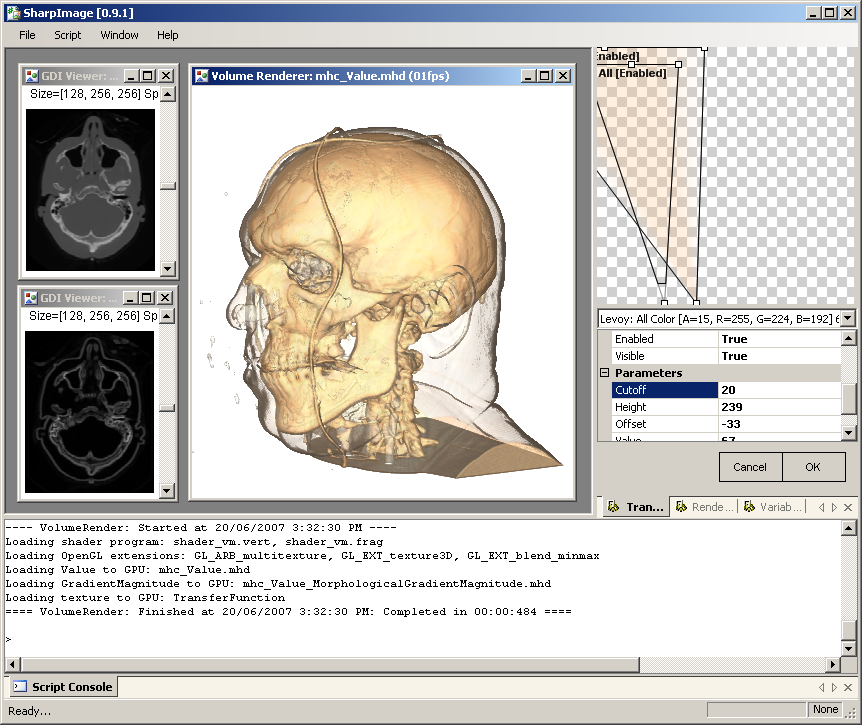Maximize the Volume Renderer child window
This screenshot has width=862, height=725.
point(545,76)
